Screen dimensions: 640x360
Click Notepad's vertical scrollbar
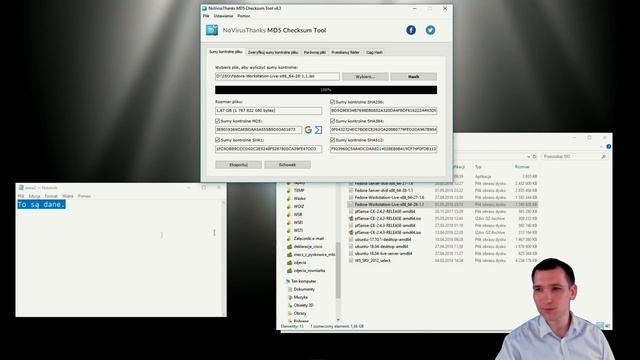point(224,257)
